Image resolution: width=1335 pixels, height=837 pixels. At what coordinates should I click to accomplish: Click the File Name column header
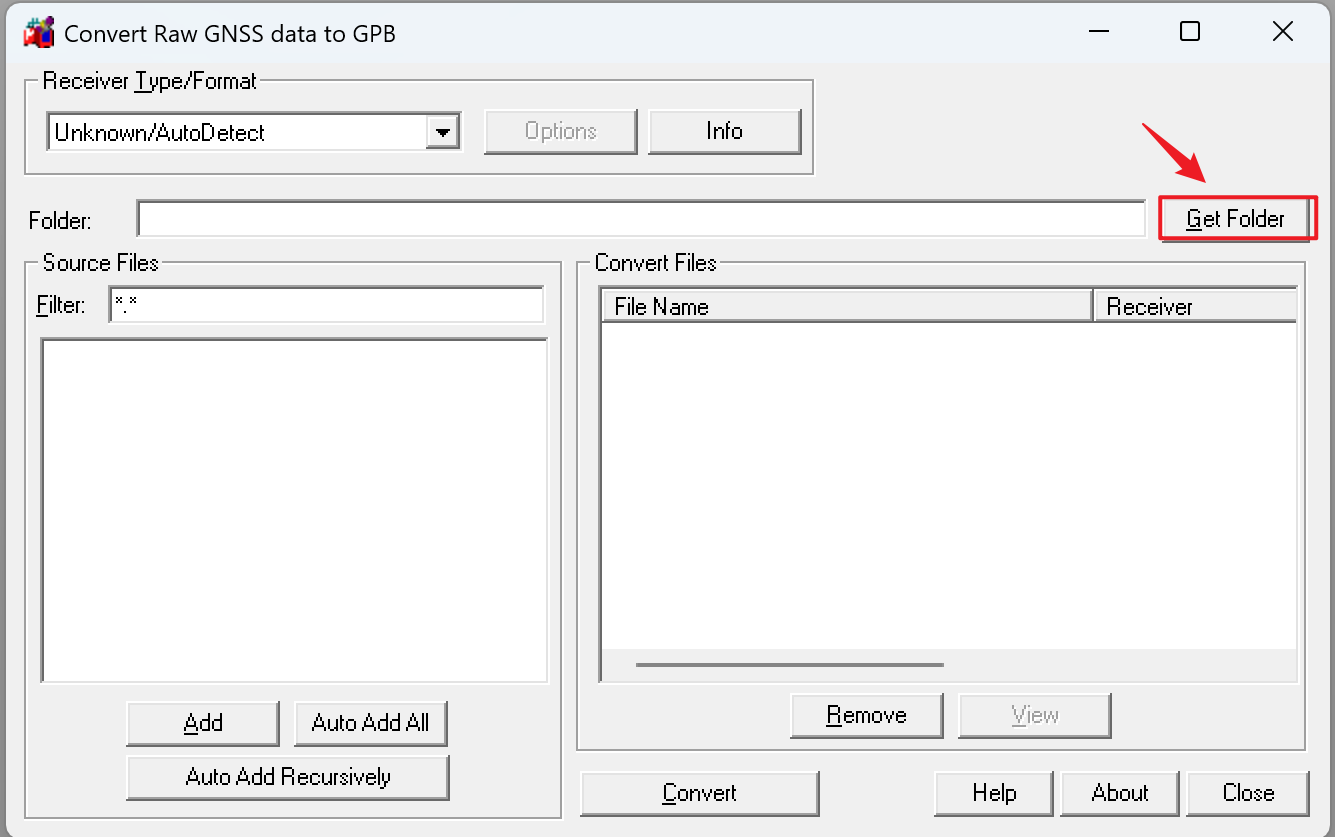click(846, 306)
